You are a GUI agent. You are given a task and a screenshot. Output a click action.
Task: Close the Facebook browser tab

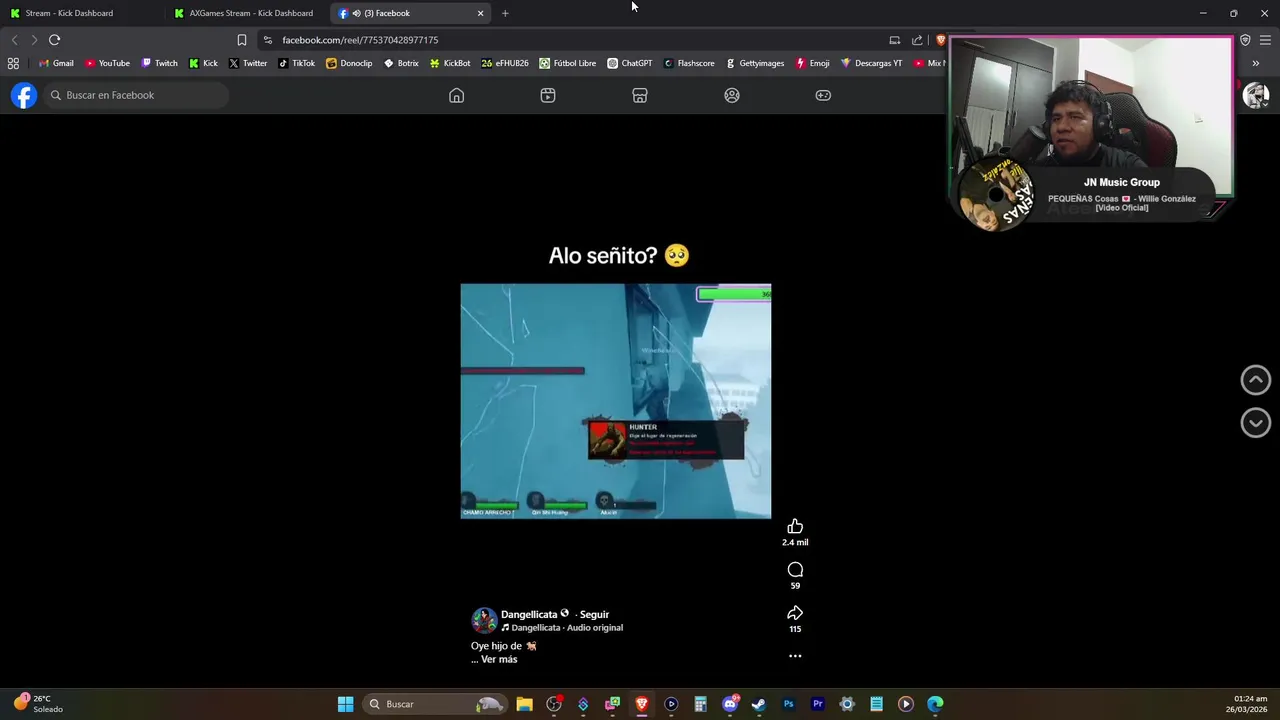click(480, 13)
